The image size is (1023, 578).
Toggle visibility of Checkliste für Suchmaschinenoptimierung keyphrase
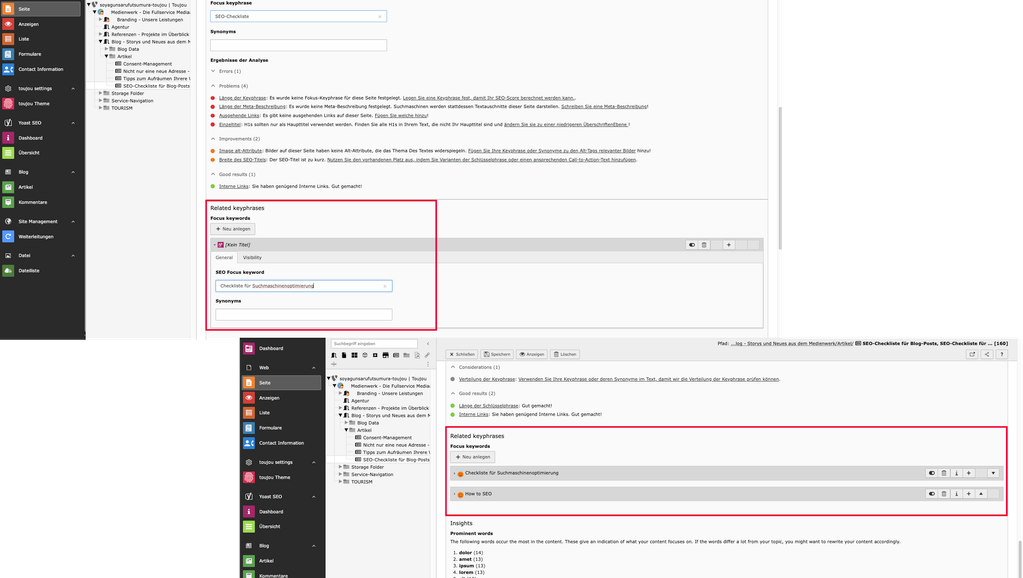coord(931,473)
